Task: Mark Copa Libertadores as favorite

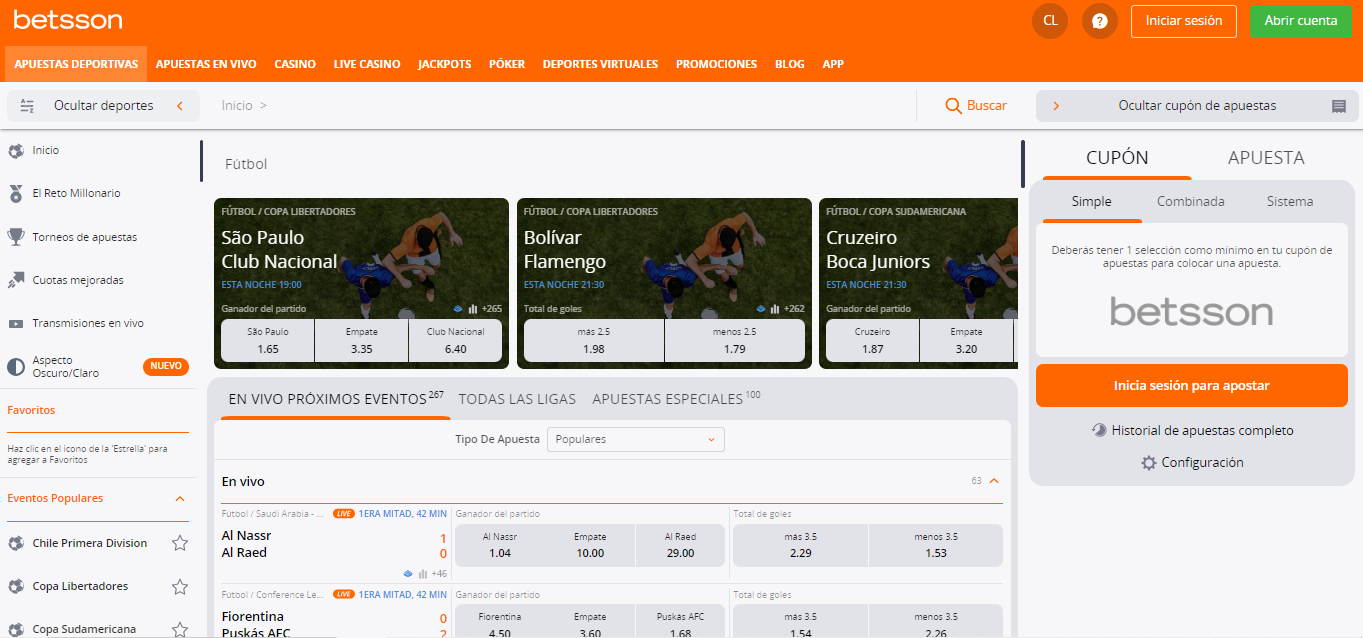Action: (179, 586)
